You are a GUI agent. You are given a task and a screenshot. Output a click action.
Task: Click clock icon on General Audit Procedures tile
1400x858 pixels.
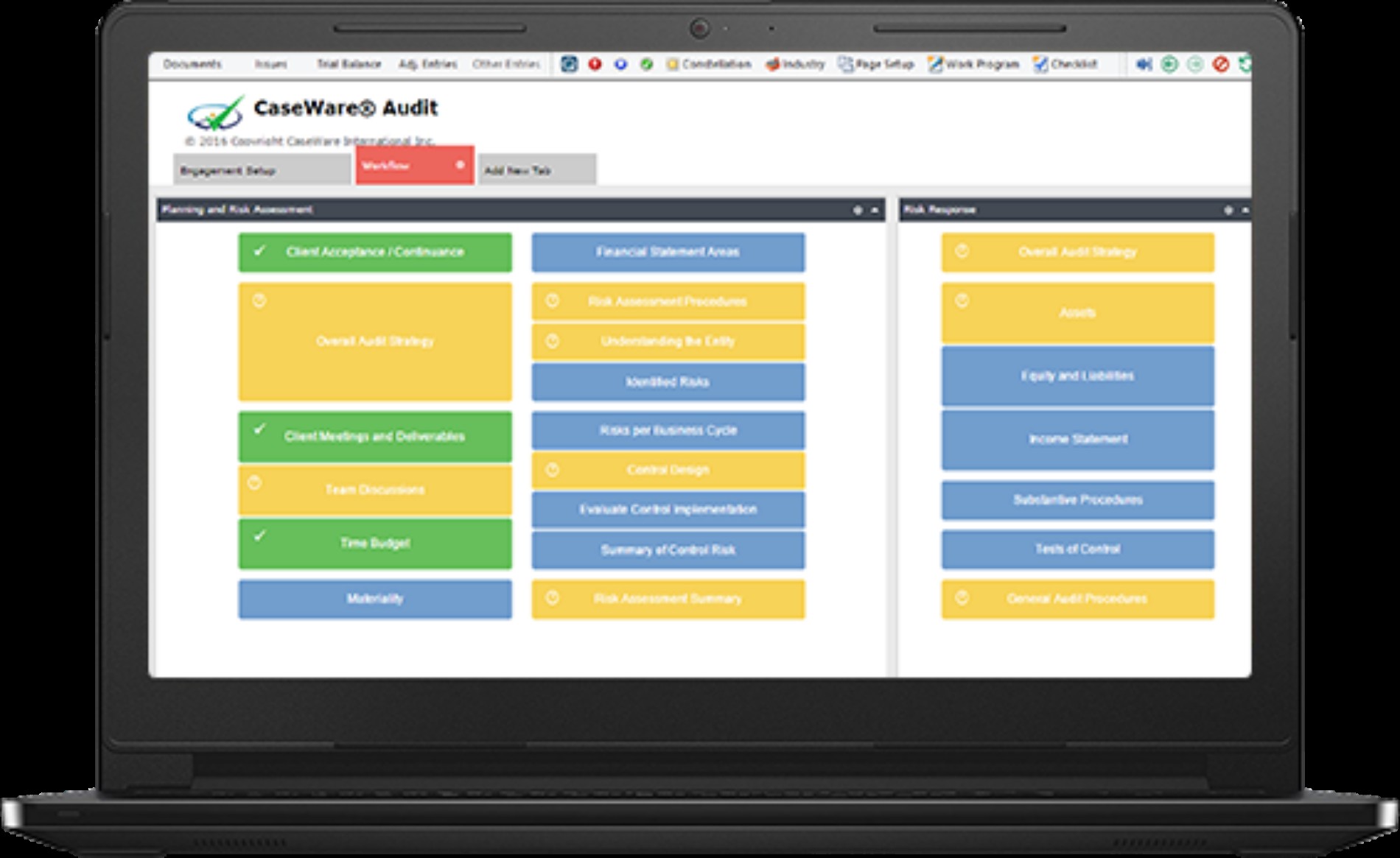point(962,598)
